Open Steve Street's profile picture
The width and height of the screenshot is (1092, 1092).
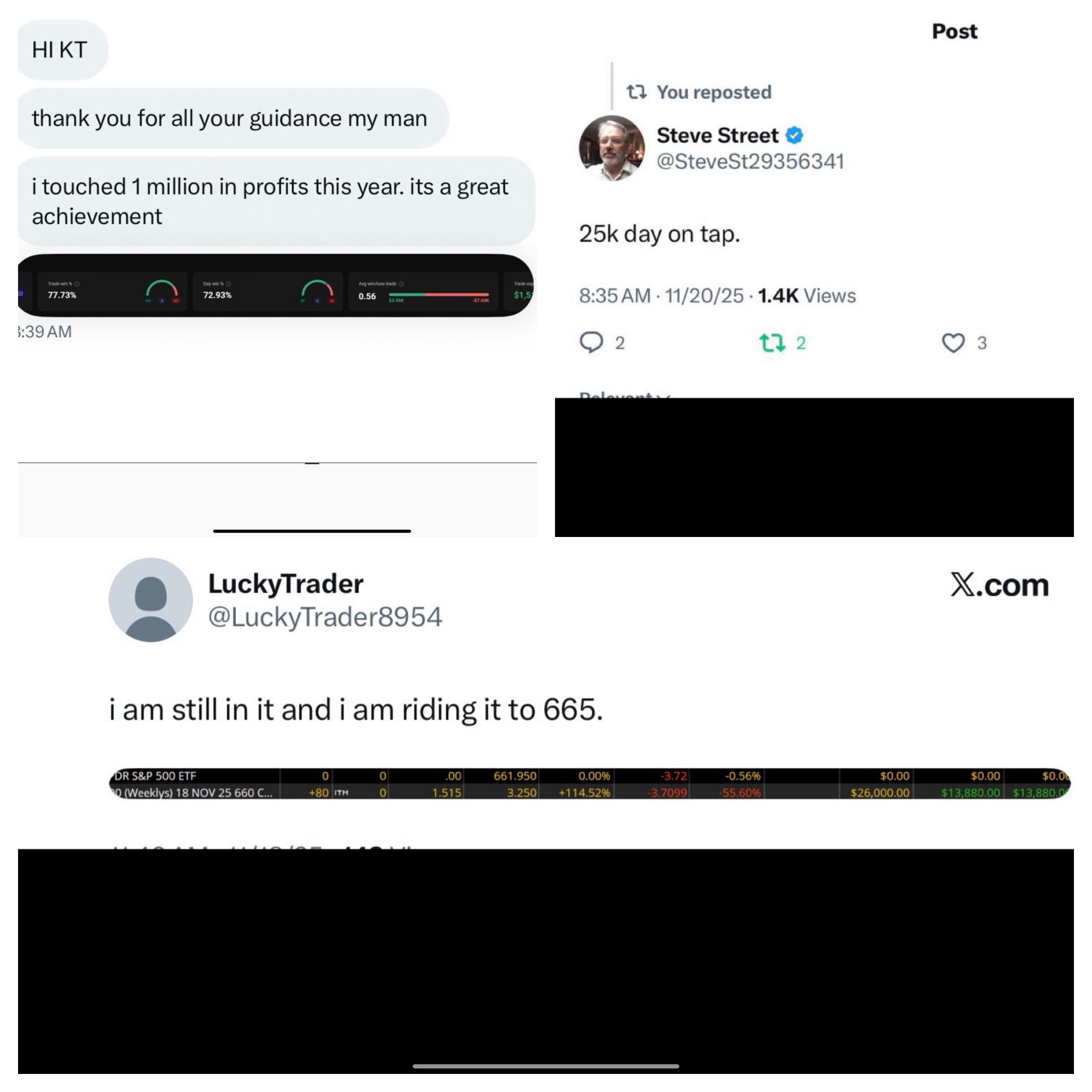(611, 148)
